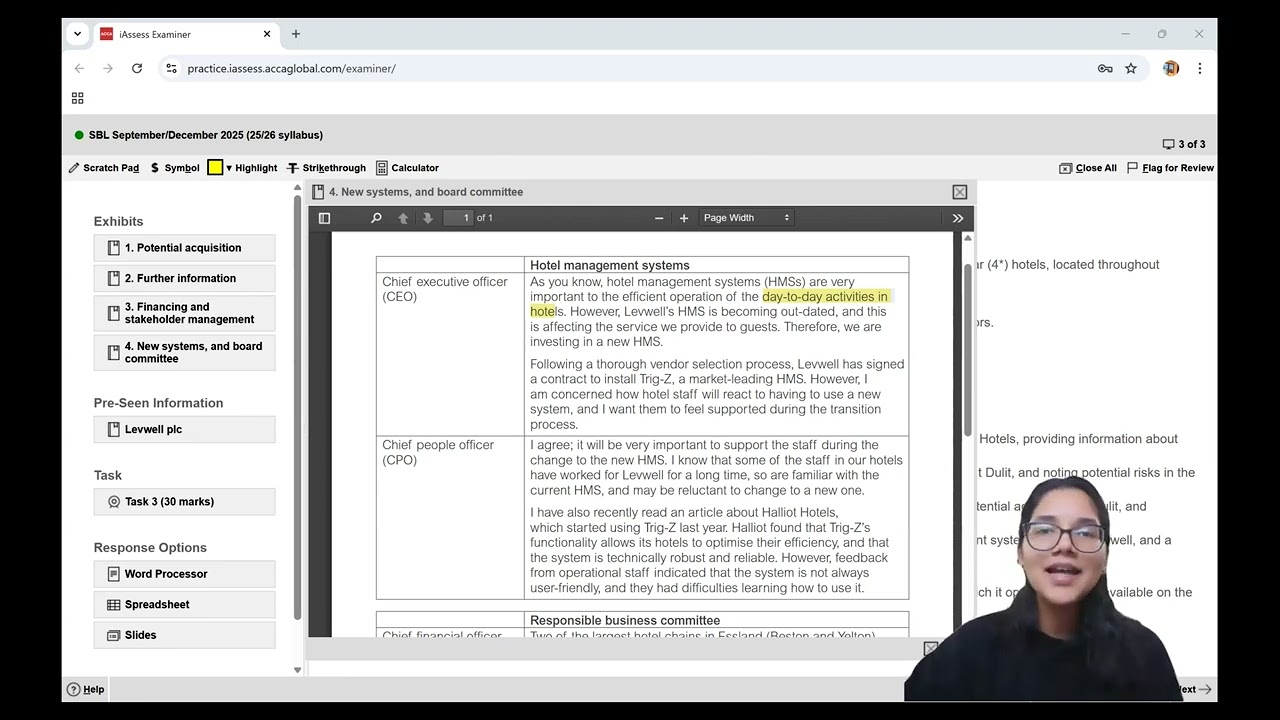Click the 'Chief executive officer (CEO)' cell

(450, 354)
